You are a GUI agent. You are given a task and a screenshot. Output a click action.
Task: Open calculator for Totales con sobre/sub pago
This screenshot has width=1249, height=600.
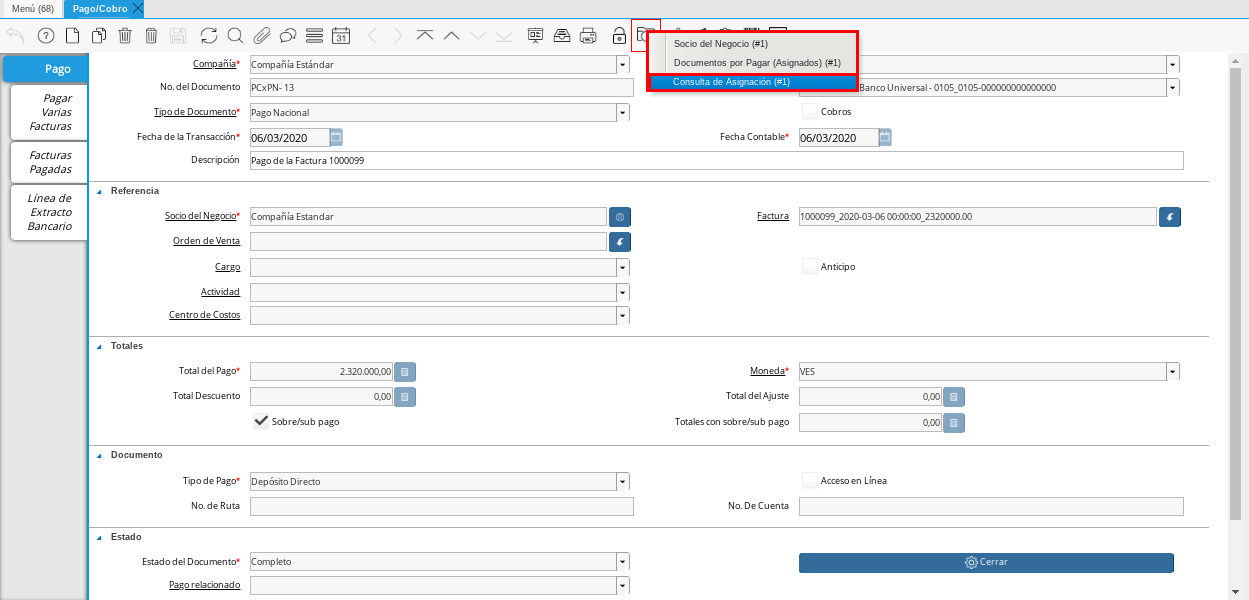click(x=955, y=423)
